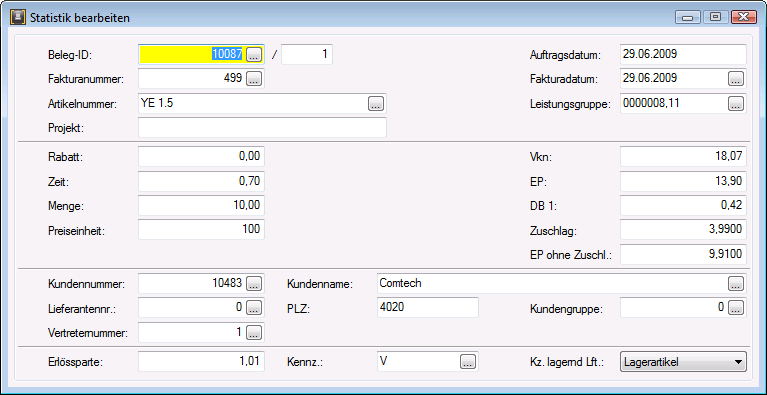Expand the Kz. lagernd Lft. Lagerartikel dropdown

683,362
